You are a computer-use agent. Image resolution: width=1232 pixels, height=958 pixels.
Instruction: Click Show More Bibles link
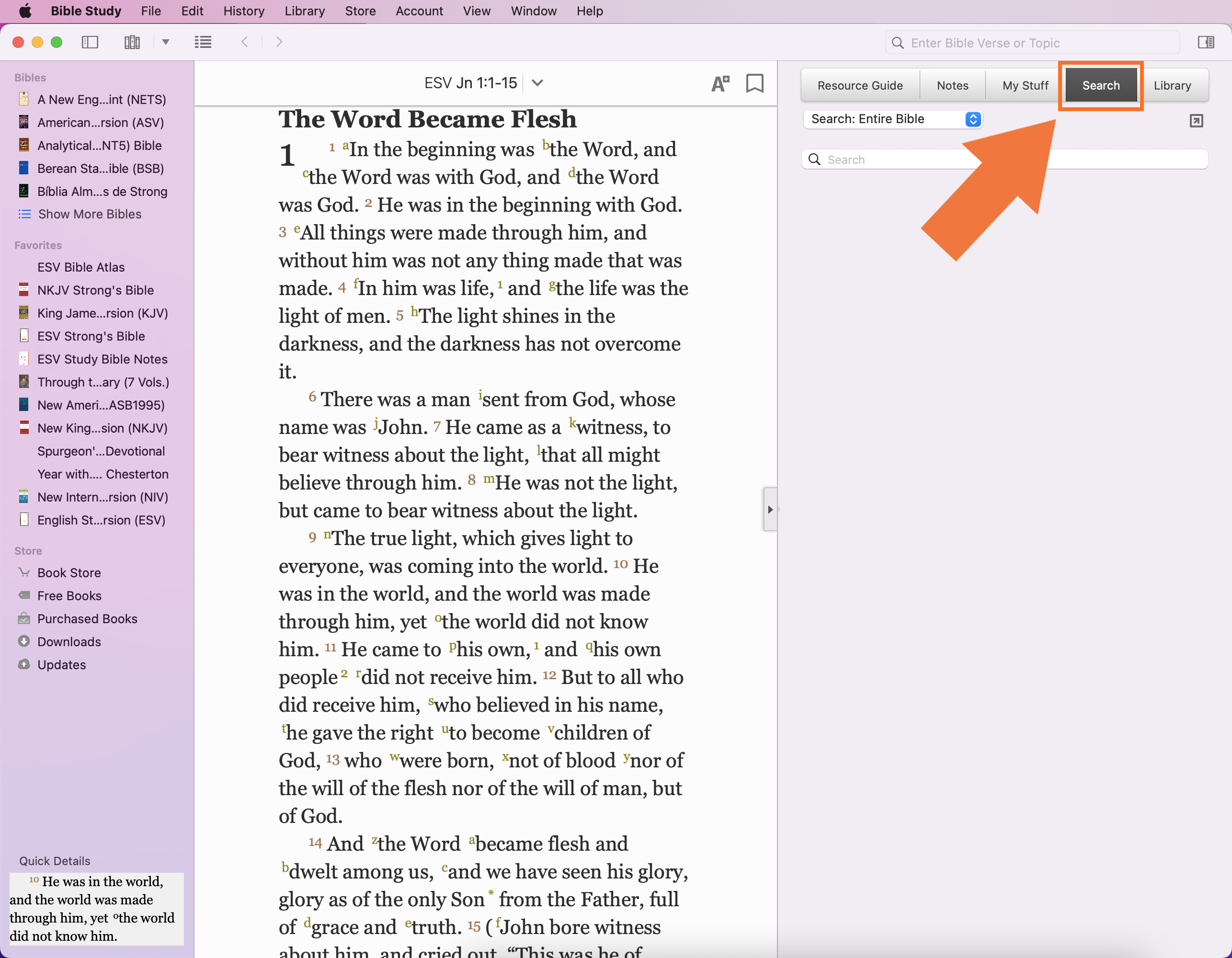[x=89, y=215]
